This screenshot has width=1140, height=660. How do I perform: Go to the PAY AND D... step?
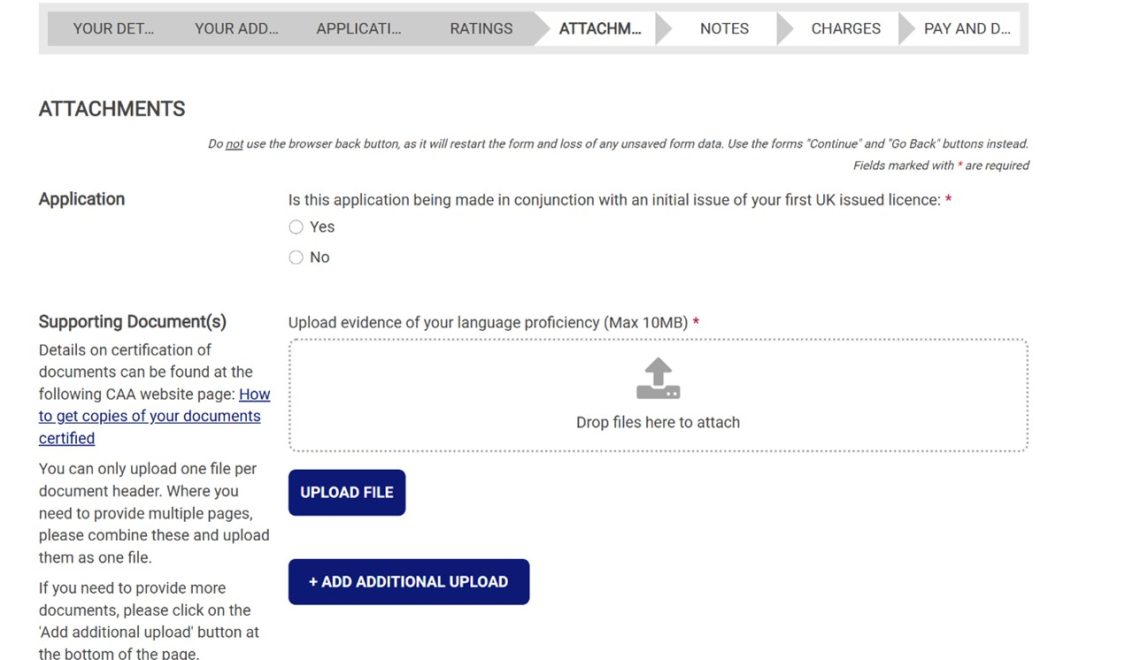[x=966, y=28]
